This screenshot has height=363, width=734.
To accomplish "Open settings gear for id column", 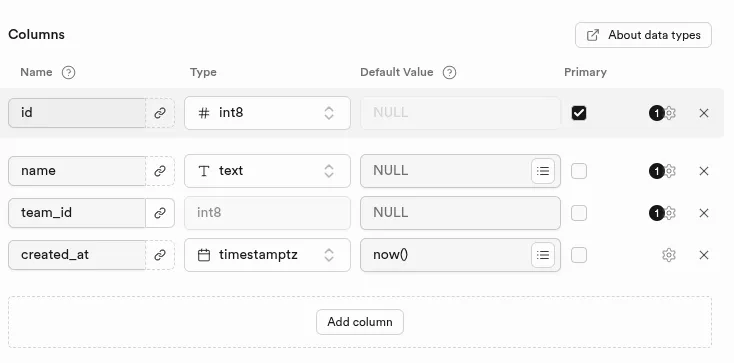I will click(x=669, y=113).
